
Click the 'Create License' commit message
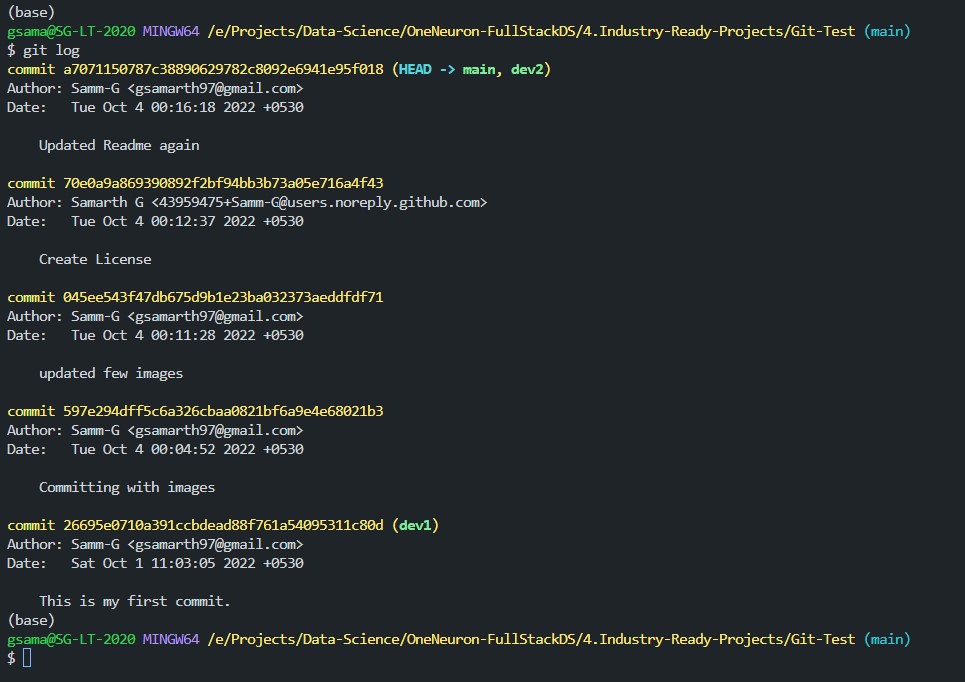coord(95,259)
